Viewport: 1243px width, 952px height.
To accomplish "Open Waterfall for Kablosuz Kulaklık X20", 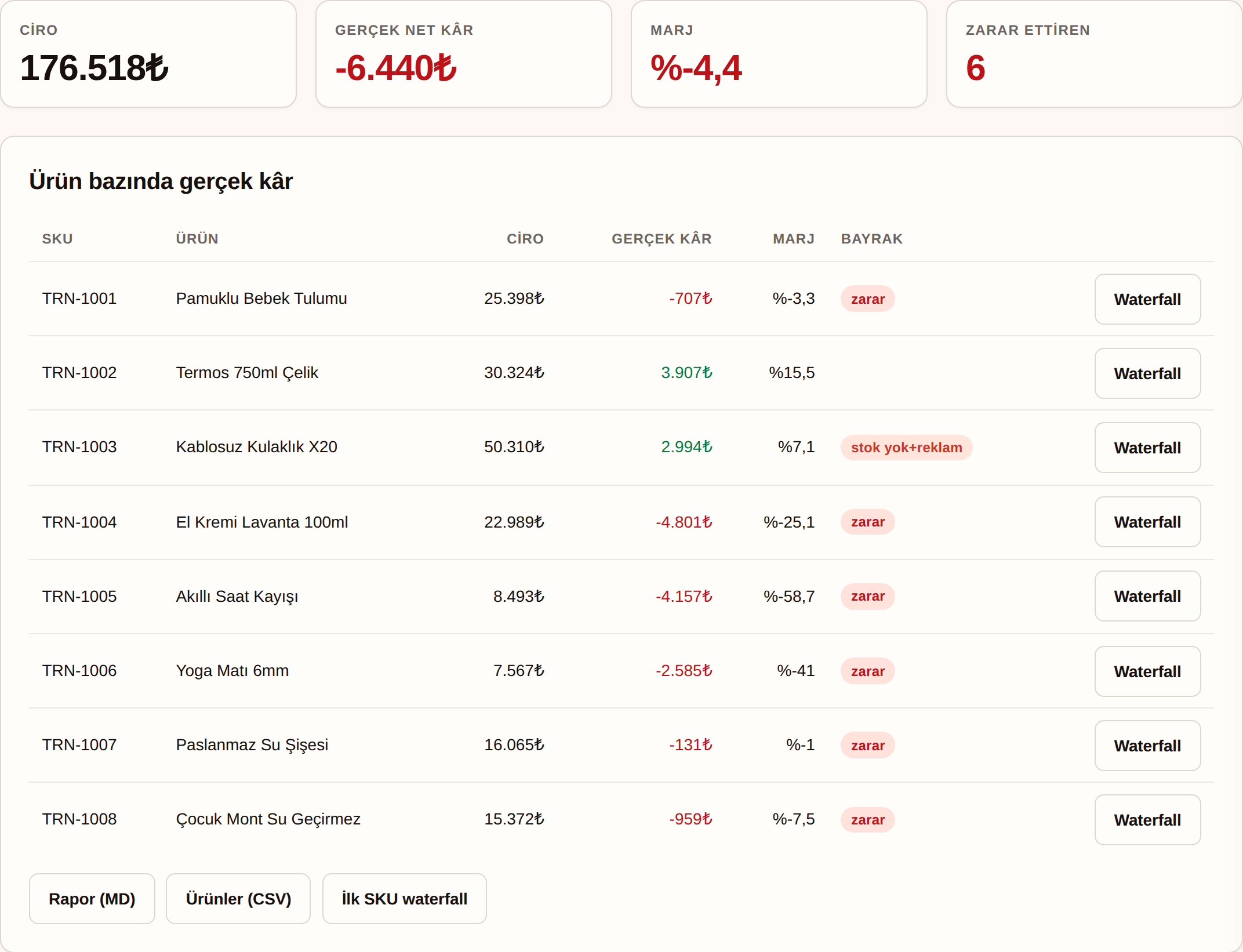I will pyautogui.click(x=1147, y=448).
